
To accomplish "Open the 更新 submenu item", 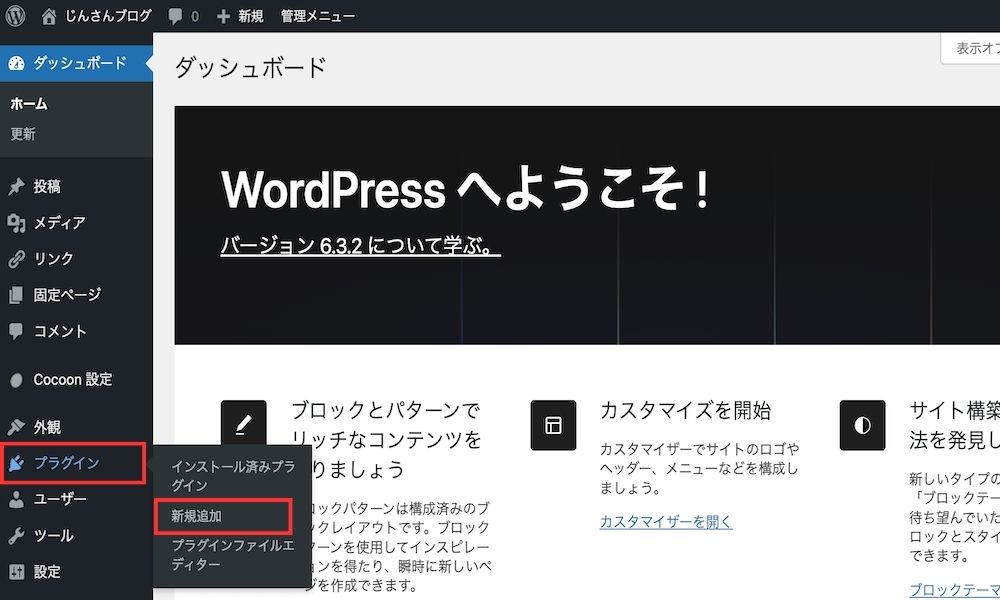I will tap(23, 134).
